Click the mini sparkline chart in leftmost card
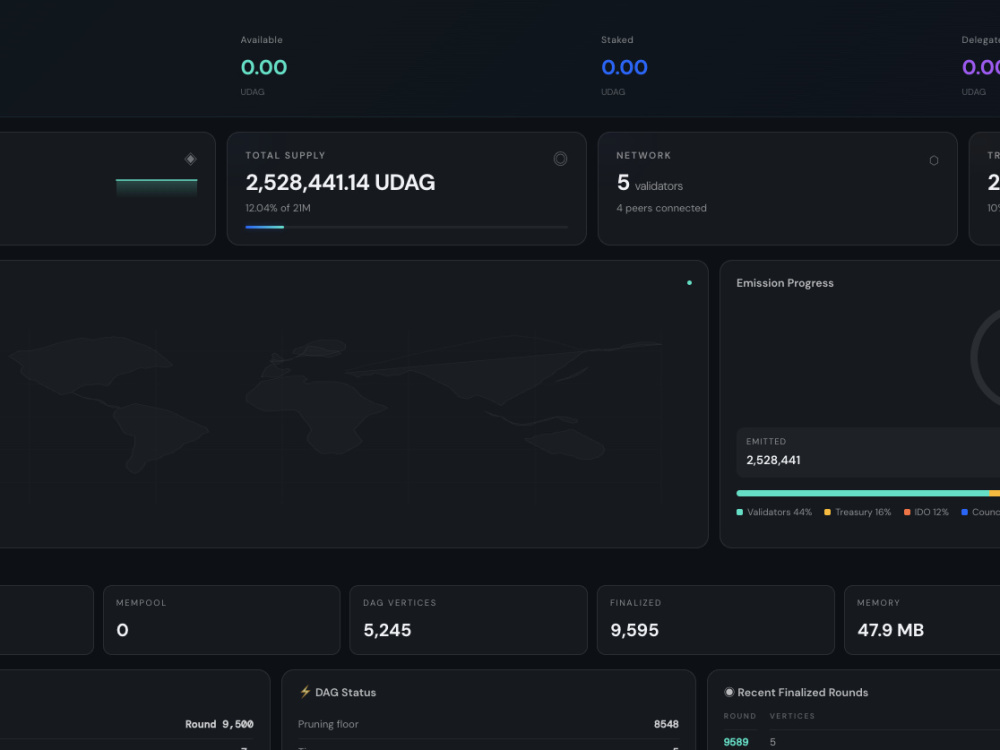 tap(156, 188)
